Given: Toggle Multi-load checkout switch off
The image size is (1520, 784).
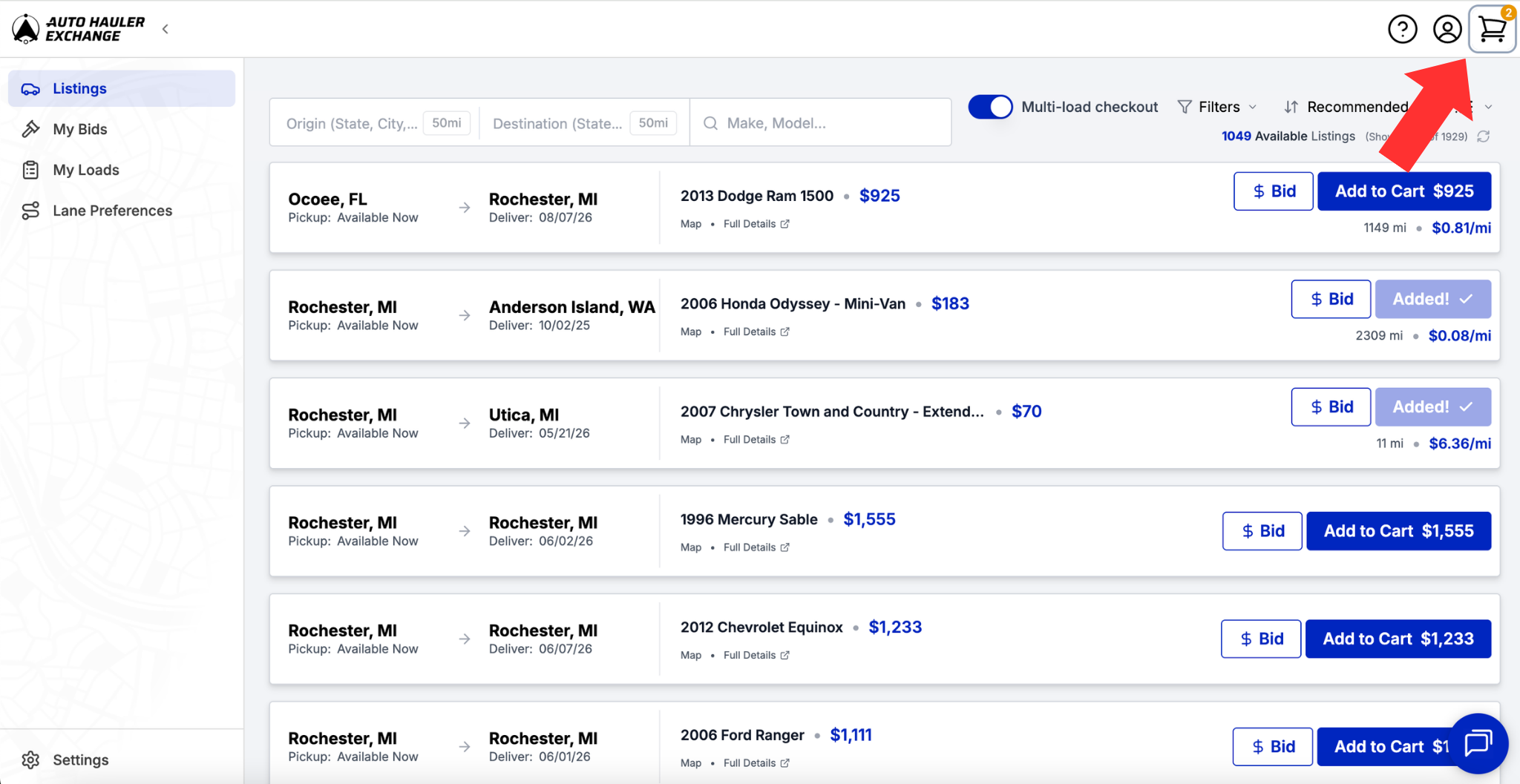Looking at the screenshot, I should coord(990,107).
